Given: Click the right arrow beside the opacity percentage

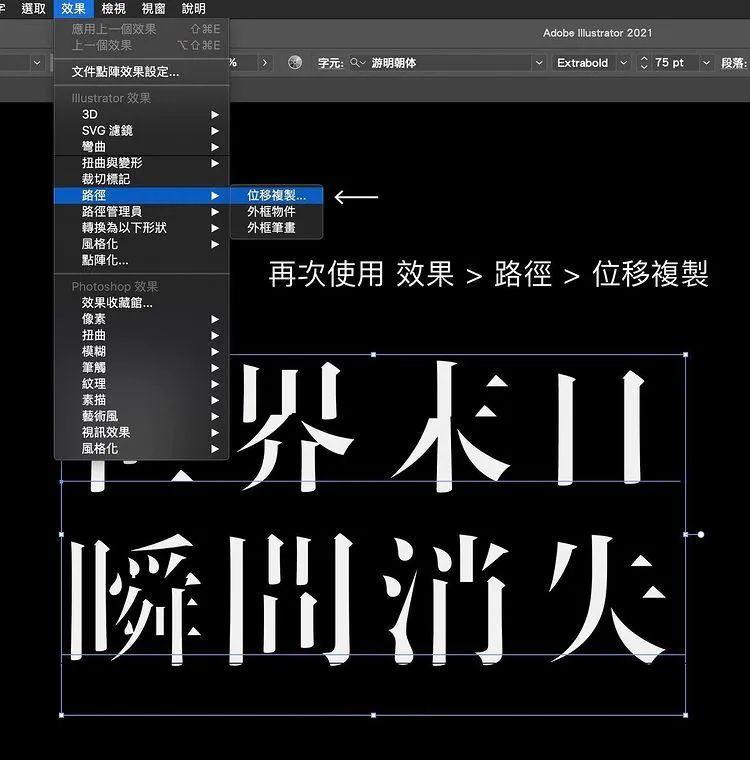Looking at the screenshot, I should (264, 62).
